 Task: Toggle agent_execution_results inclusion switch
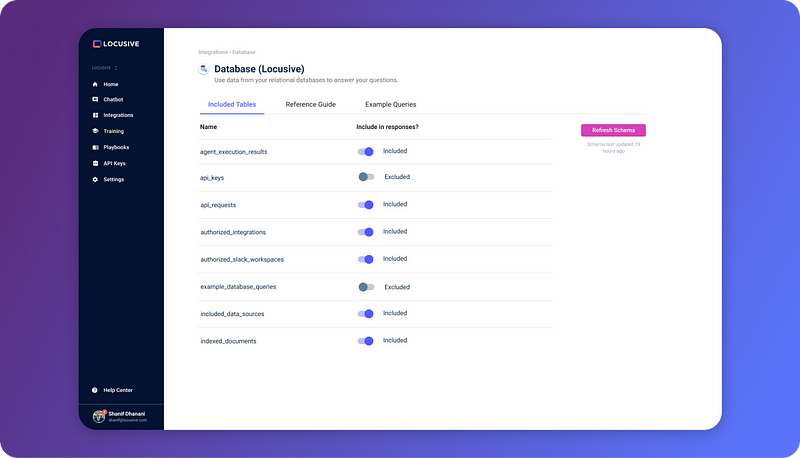point(365,151)
